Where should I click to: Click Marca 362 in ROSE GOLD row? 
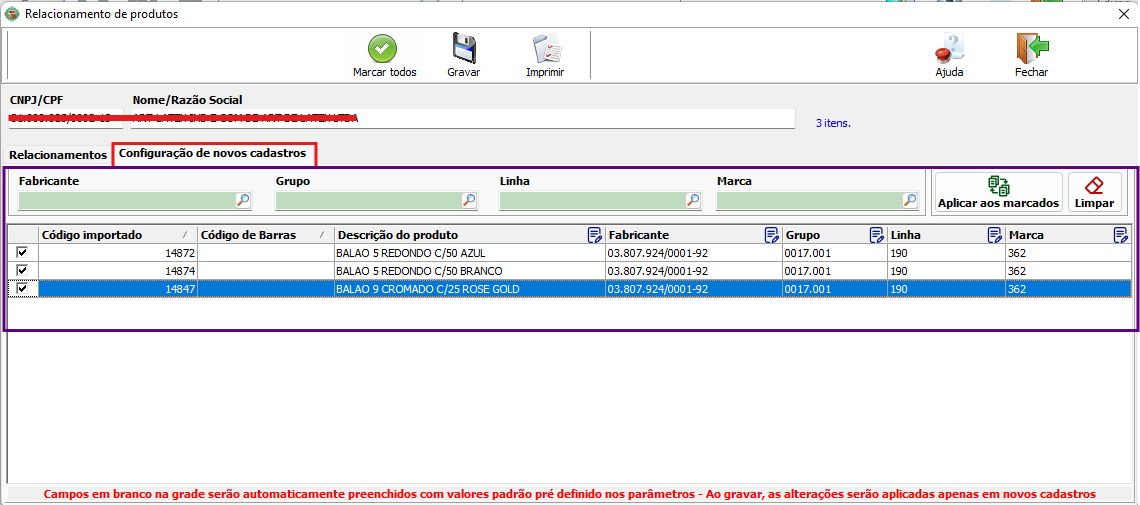tap(1067, 289)
